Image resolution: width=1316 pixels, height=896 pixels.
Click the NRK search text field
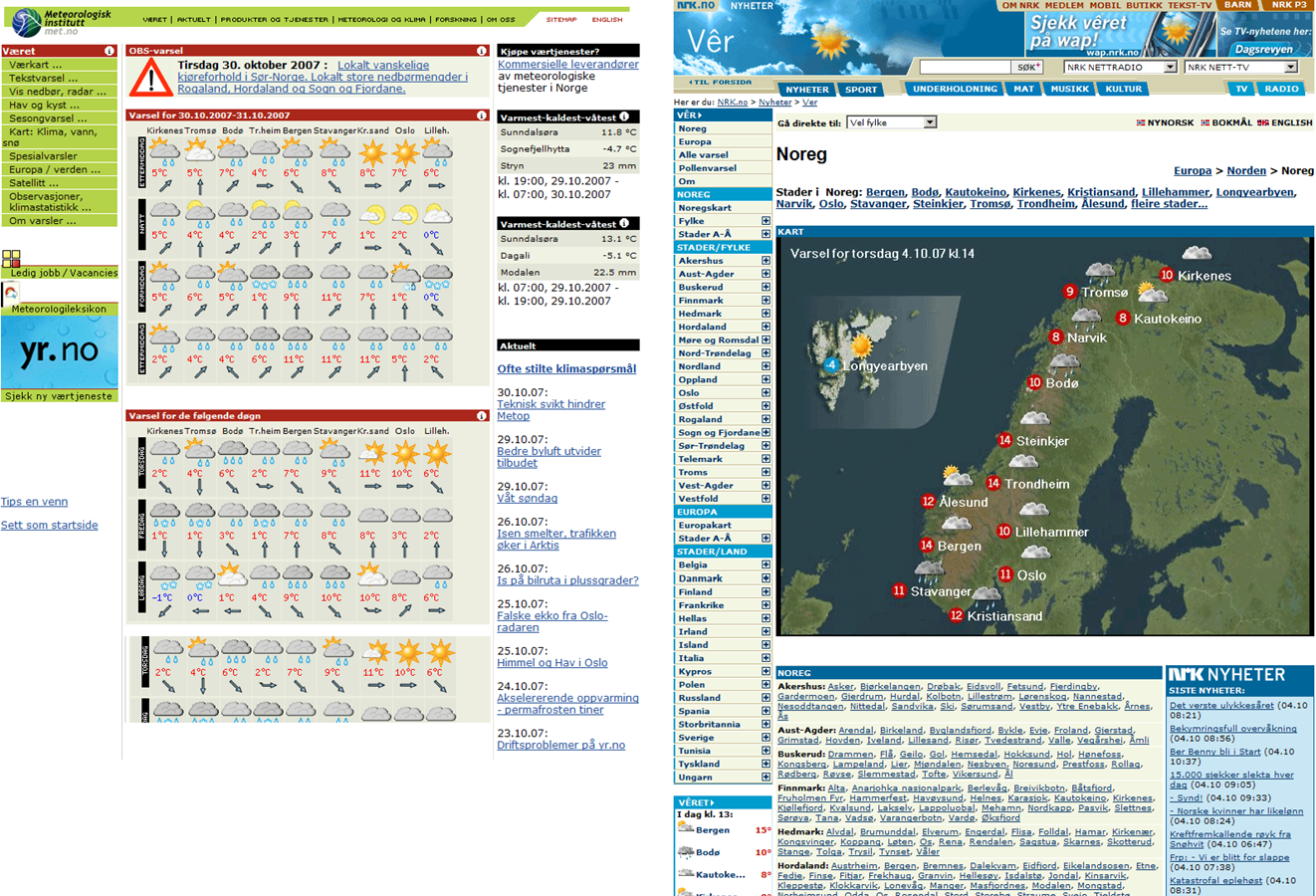964,67
